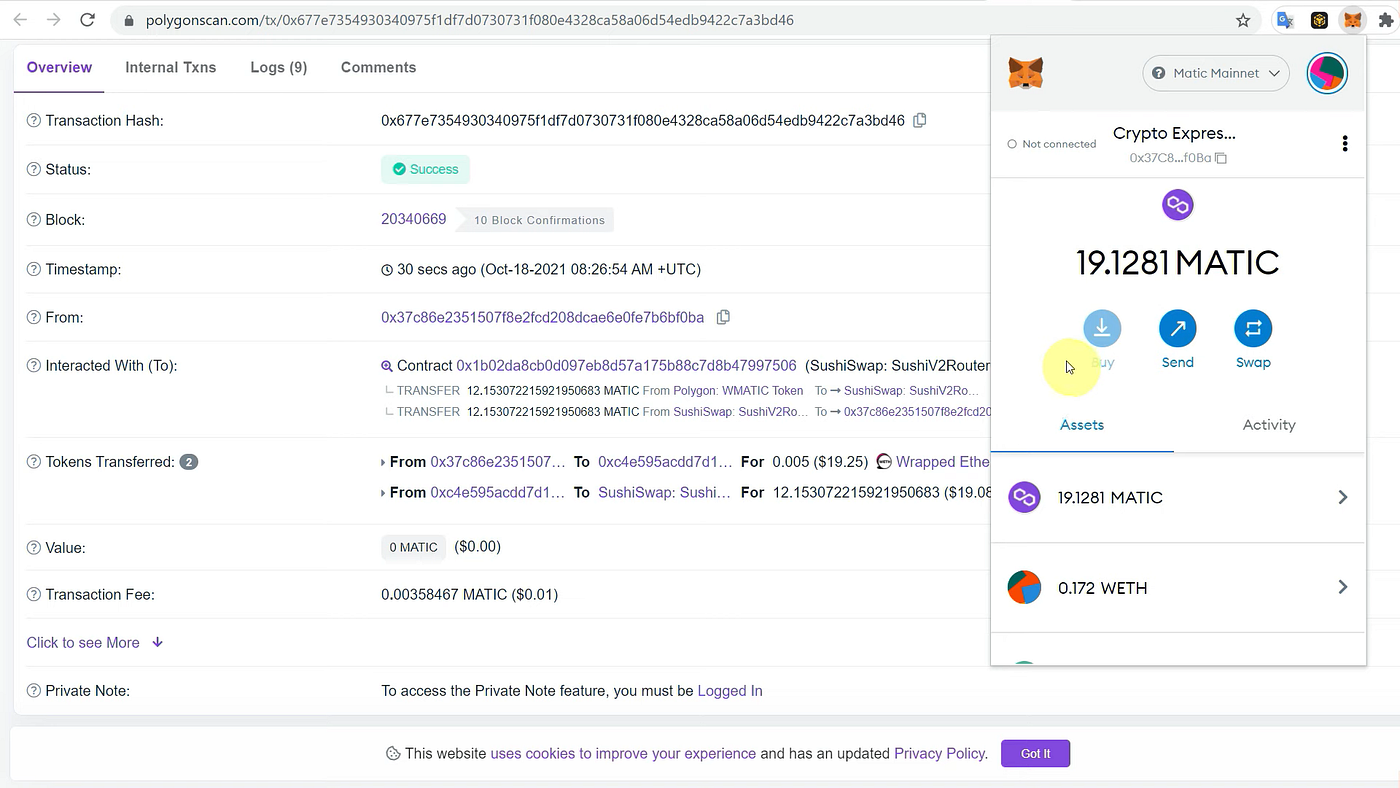Click the purple MATIC token logo above balance

(x=1178, y=205)
